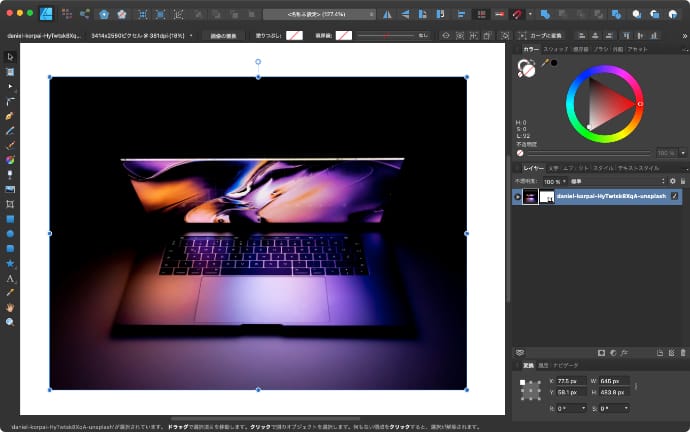Uncheck the daniel-korpai layer visibility checkbox
Screen dimensions: 690x432
tap(676, 197)
